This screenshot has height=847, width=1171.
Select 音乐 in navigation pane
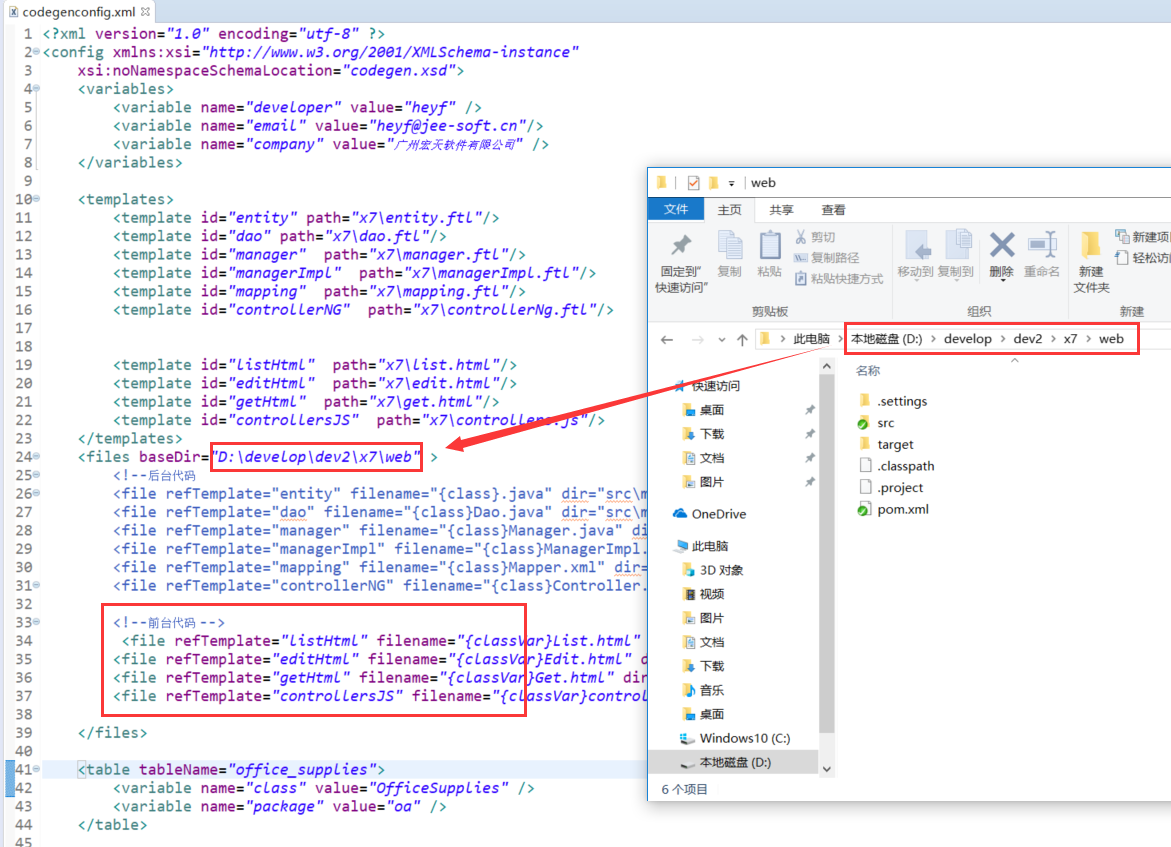[703, 690]
